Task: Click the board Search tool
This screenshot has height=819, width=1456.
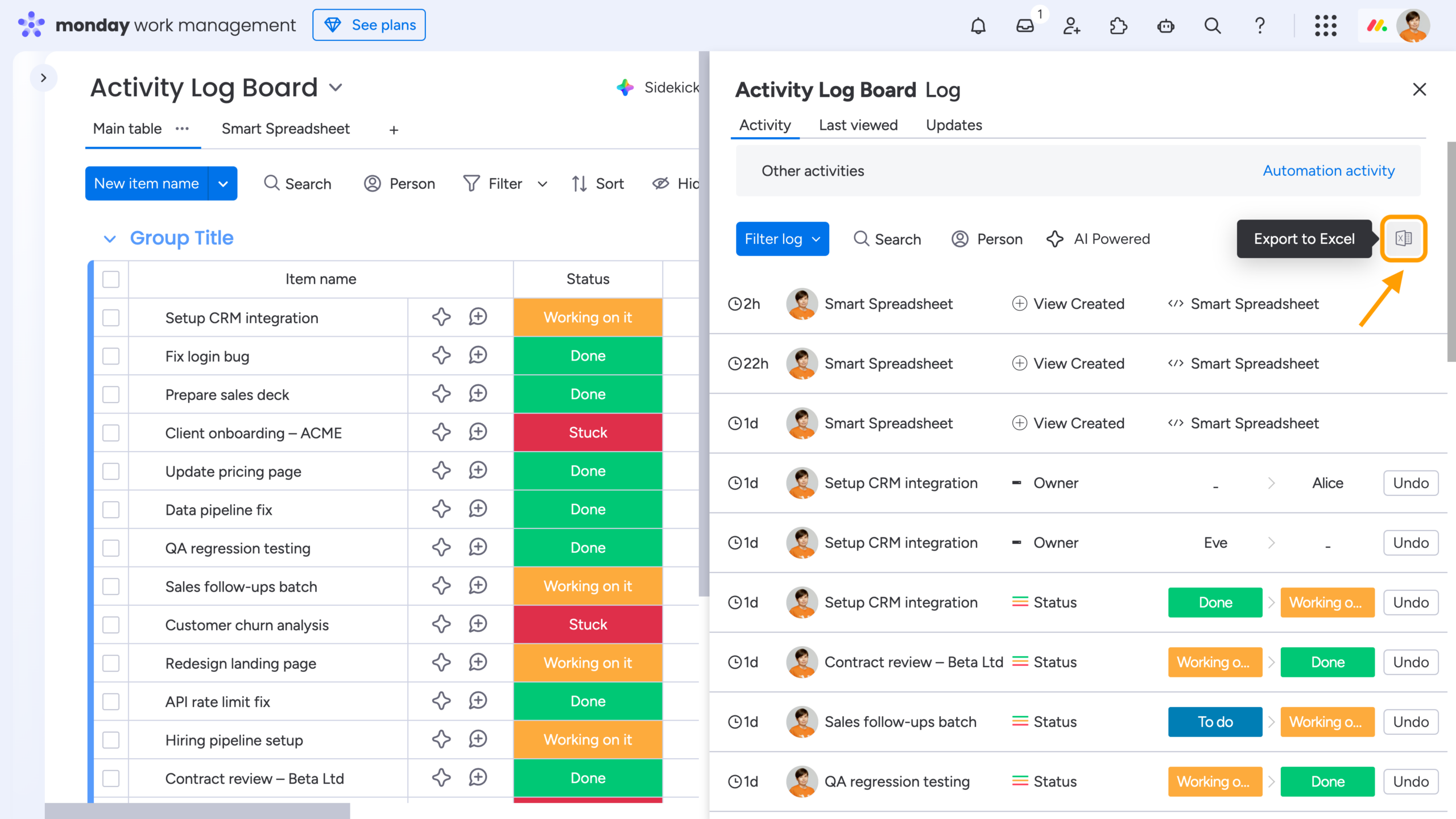Action: pyautogui.click(x=297, y=184)
